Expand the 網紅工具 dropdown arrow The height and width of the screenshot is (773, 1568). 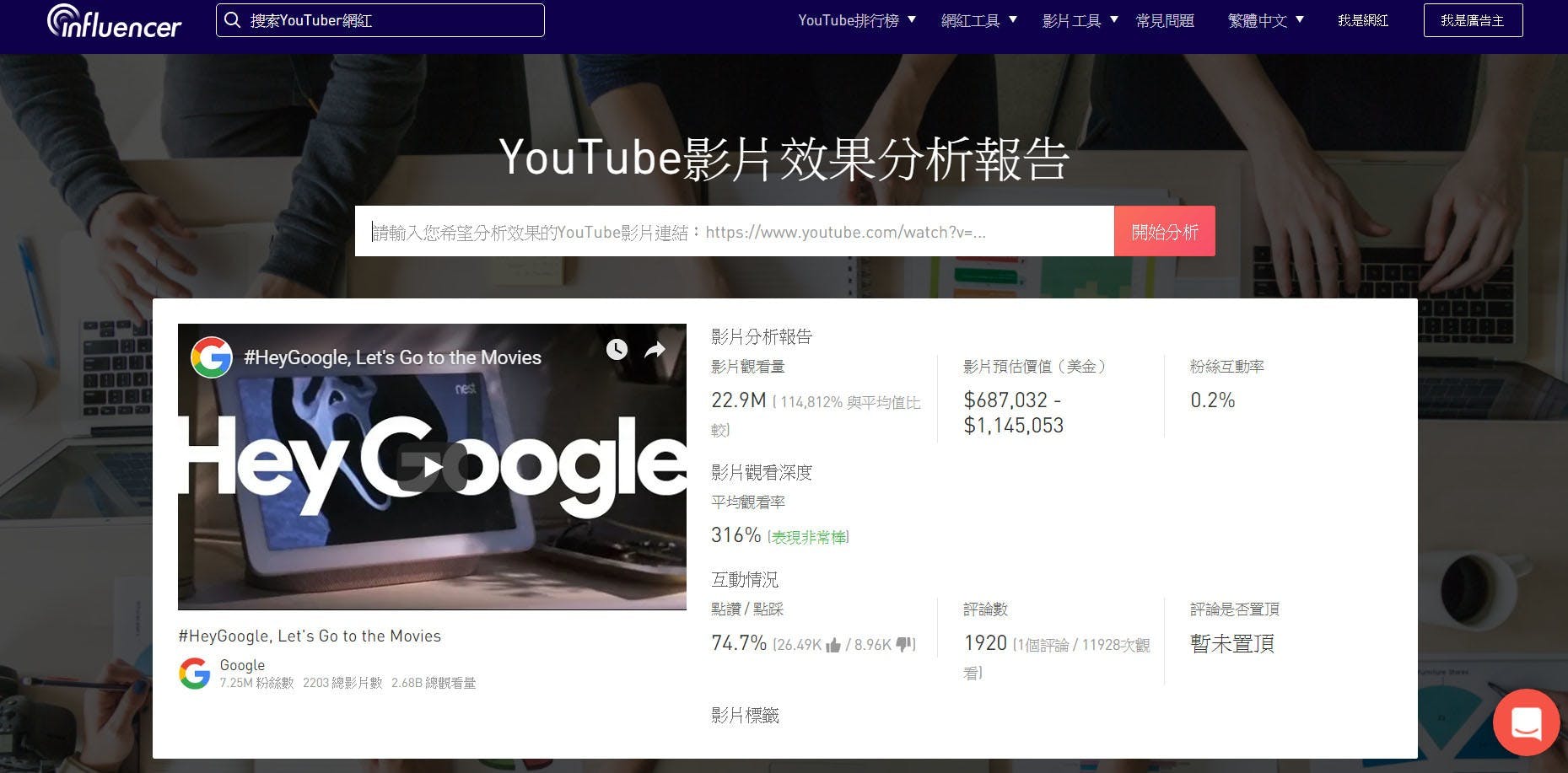[1013, 19]
